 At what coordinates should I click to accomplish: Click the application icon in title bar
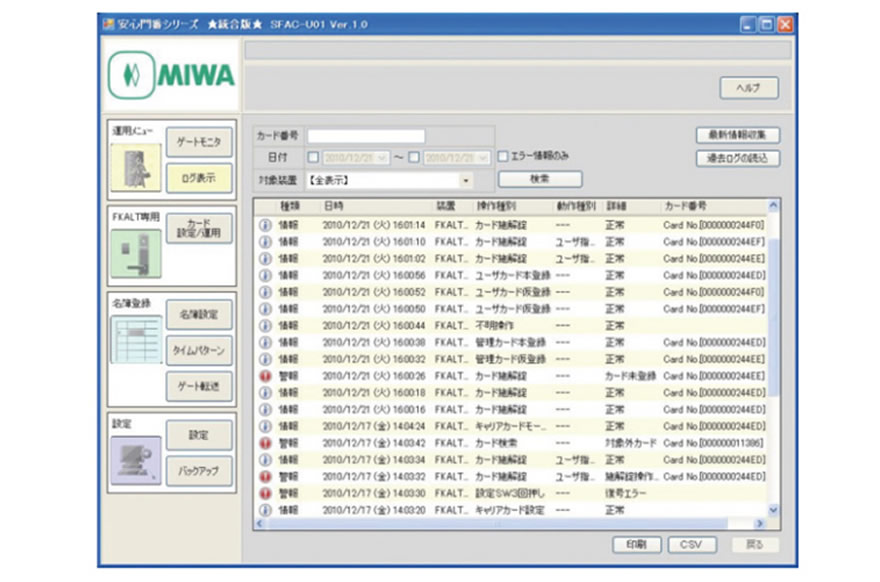[108, 24]
